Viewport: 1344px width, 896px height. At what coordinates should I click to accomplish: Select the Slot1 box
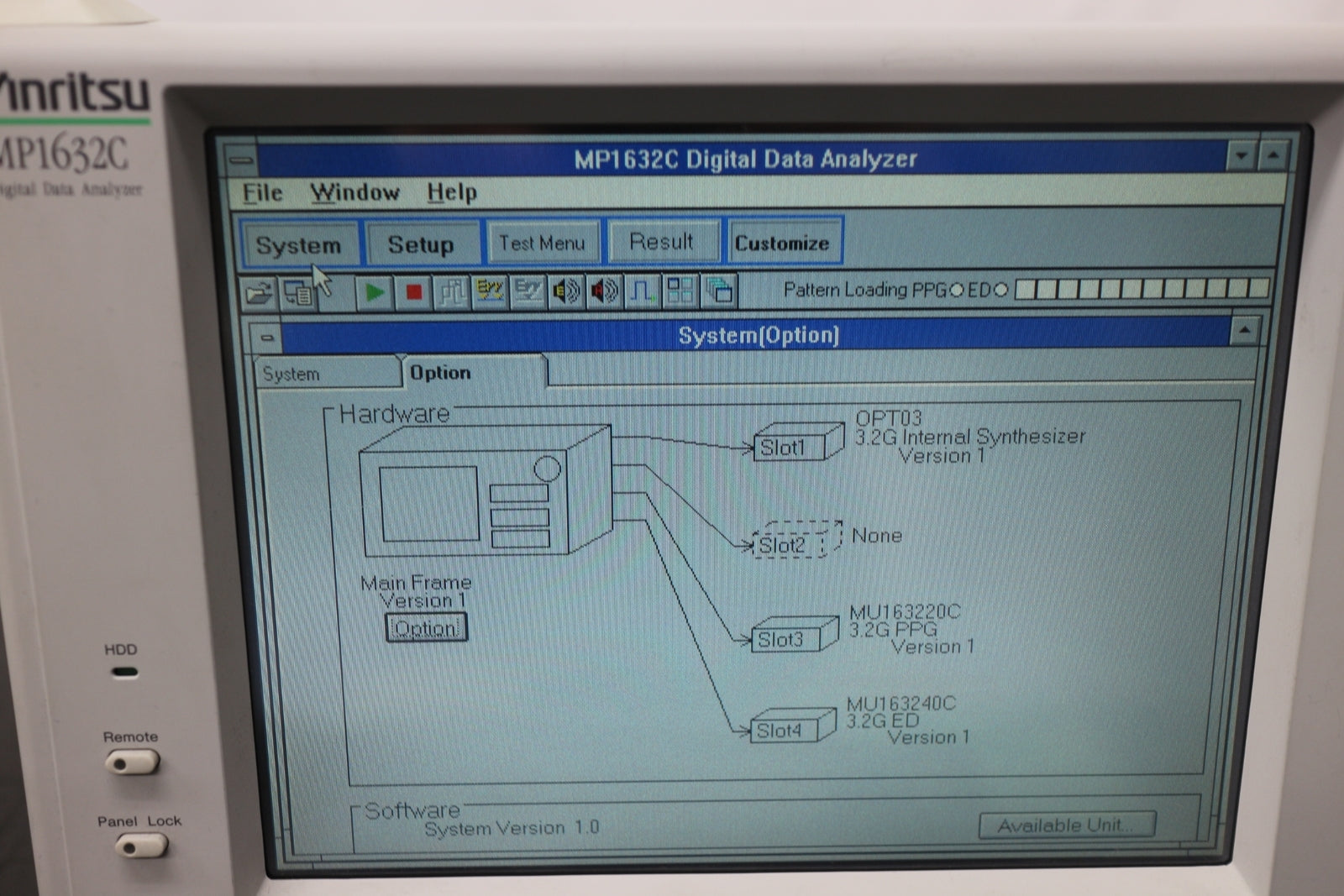coord(799,443)
